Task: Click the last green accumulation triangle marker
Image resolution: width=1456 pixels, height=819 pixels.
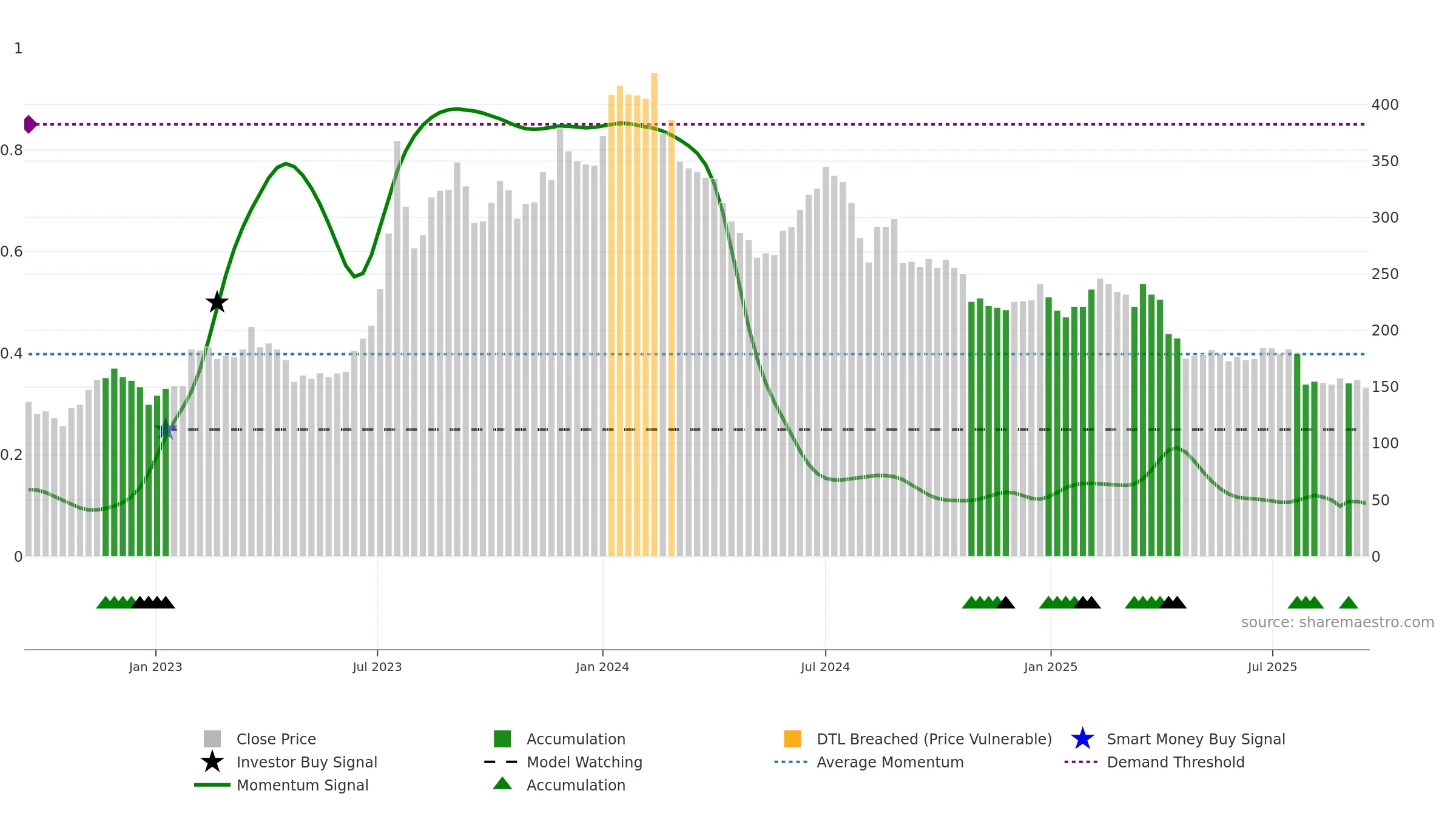Action: click(1348, 602)
